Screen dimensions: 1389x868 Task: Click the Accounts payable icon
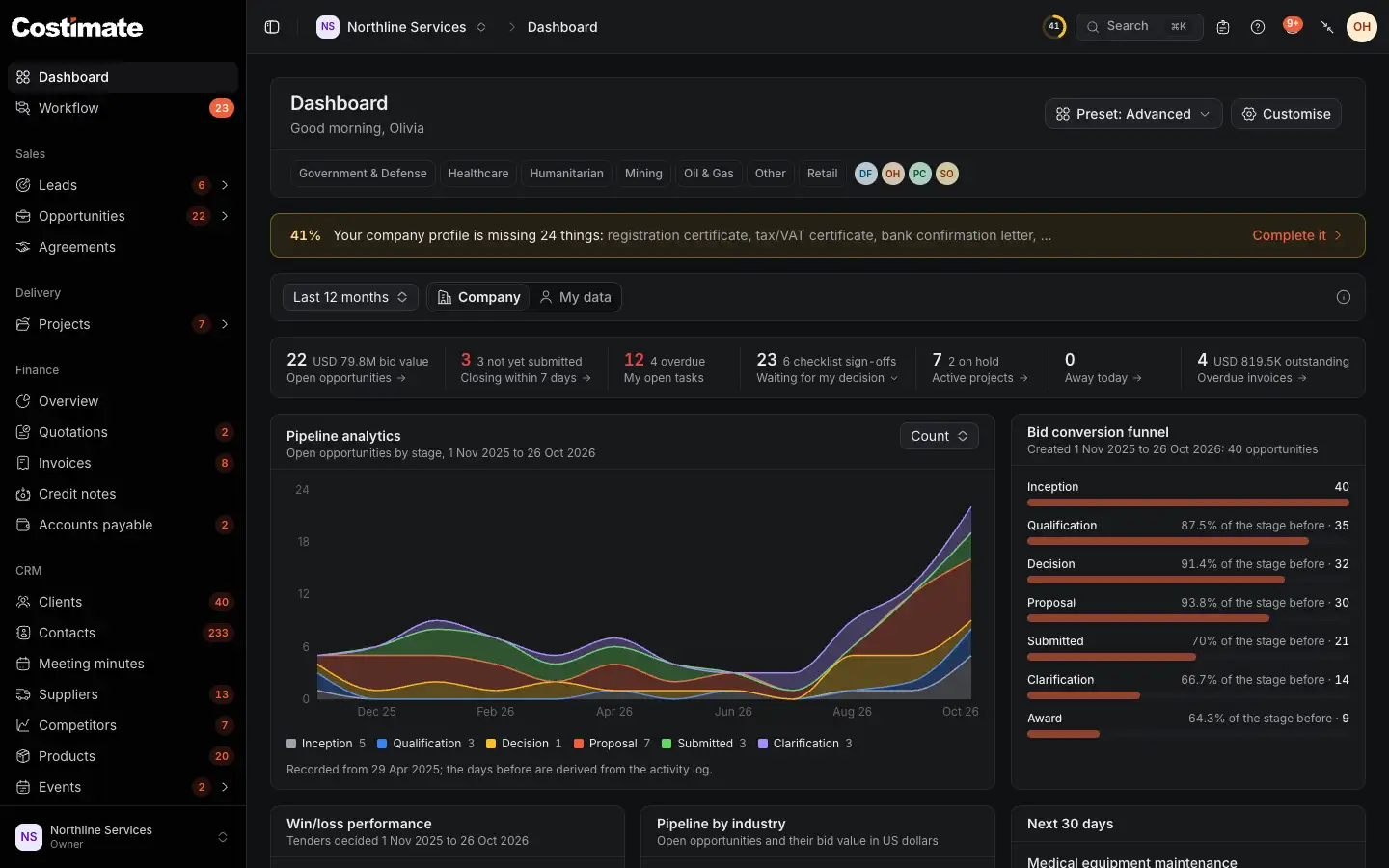tap(23, 525)
